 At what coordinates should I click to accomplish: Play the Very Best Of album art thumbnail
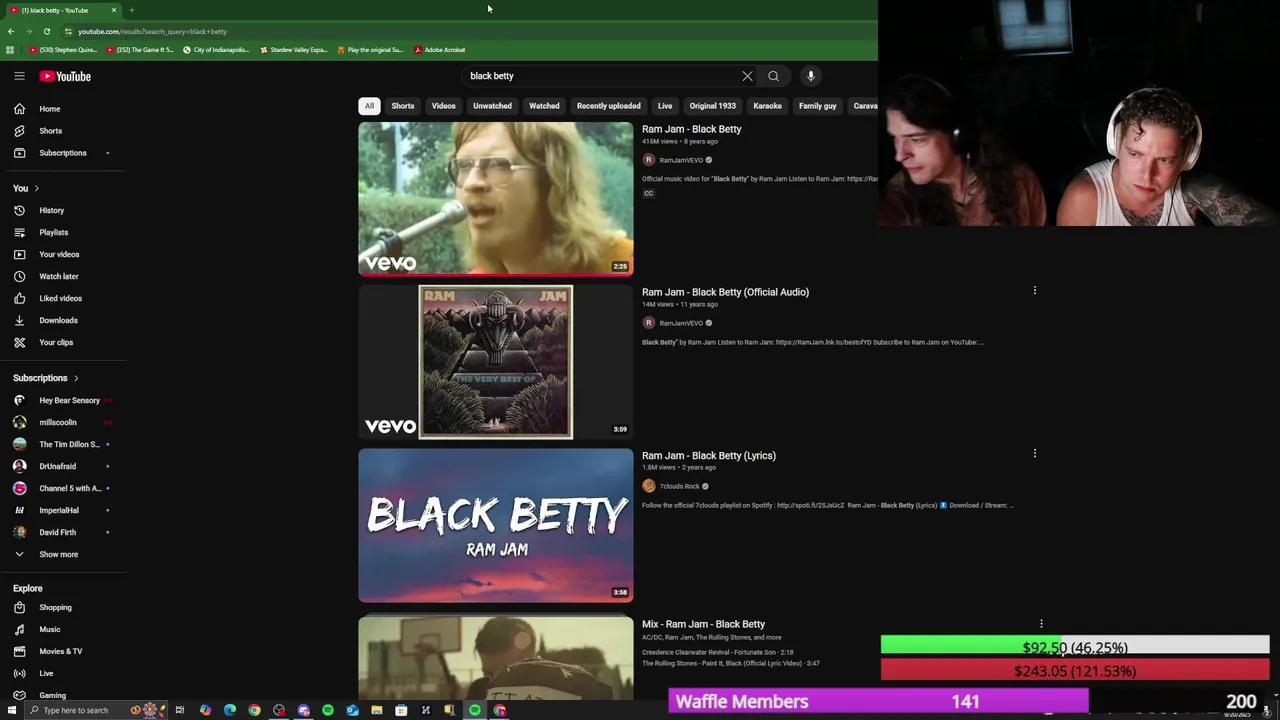pyautogui.click(x=496, y=362)
